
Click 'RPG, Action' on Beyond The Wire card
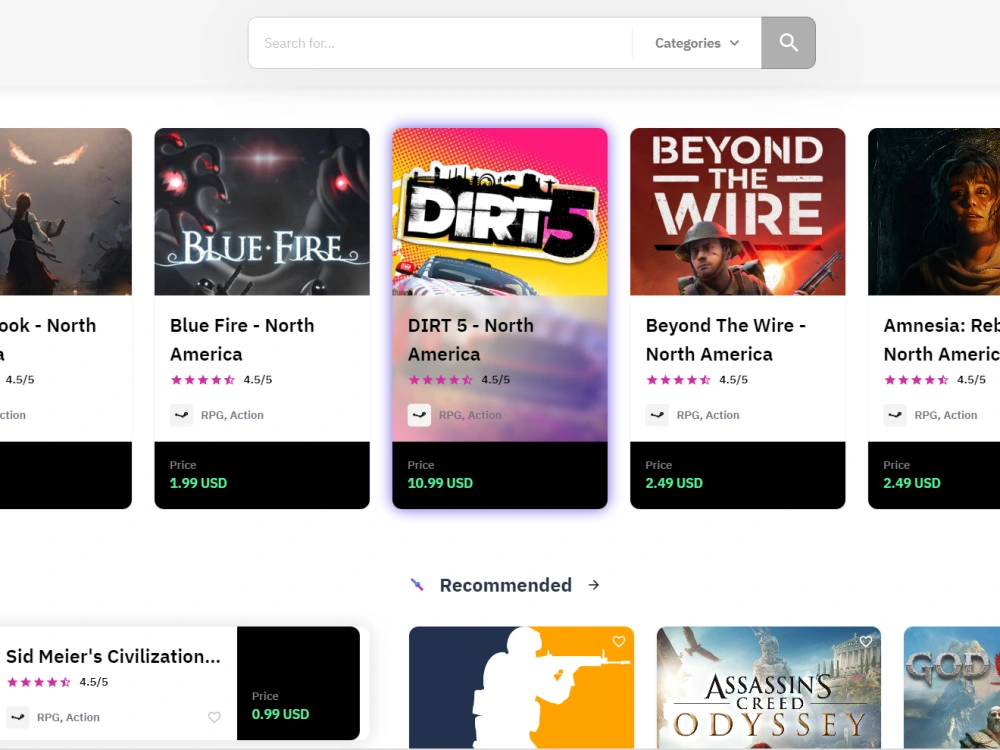708,415
